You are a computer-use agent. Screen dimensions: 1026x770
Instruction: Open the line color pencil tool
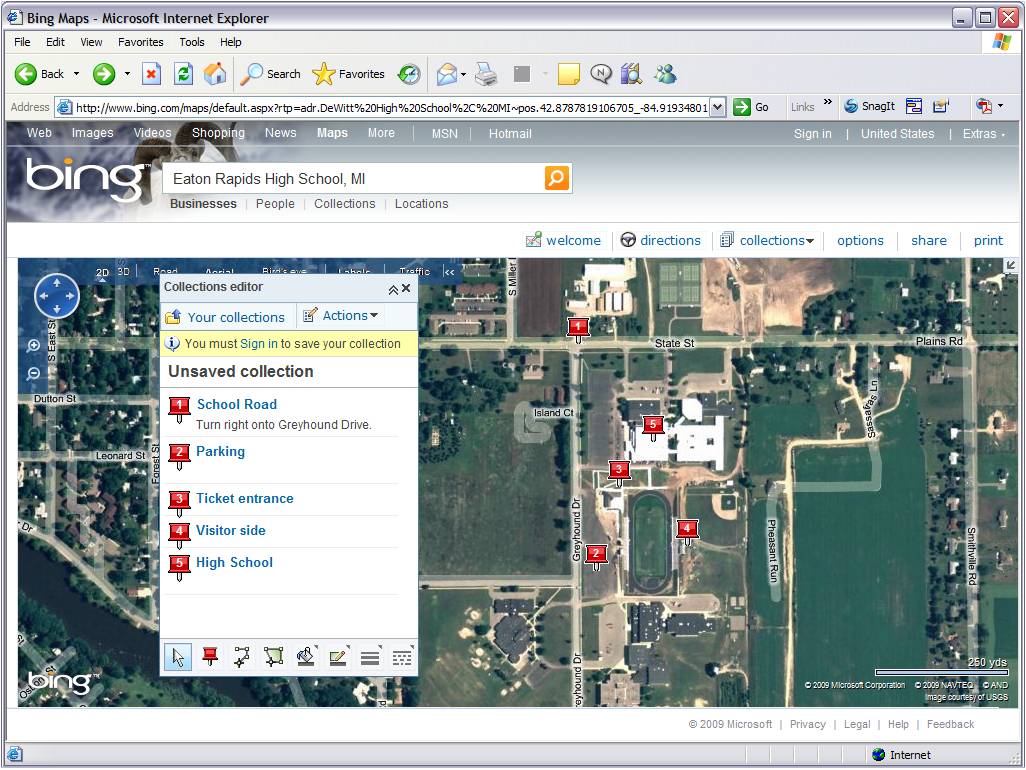[338, 657]
